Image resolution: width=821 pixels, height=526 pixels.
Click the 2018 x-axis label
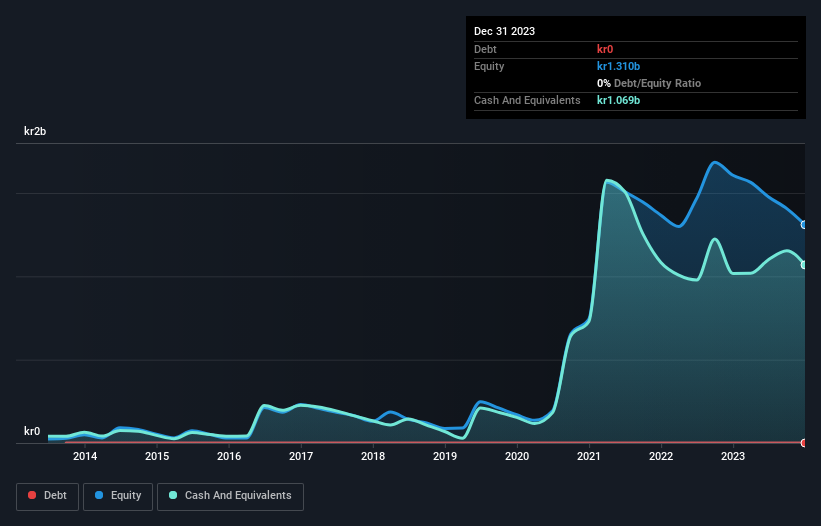tap(373, 456)
